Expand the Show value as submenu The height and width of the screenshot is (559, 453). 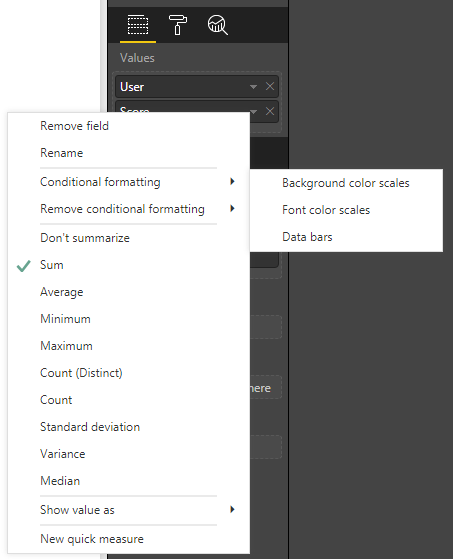click(129, 510)
